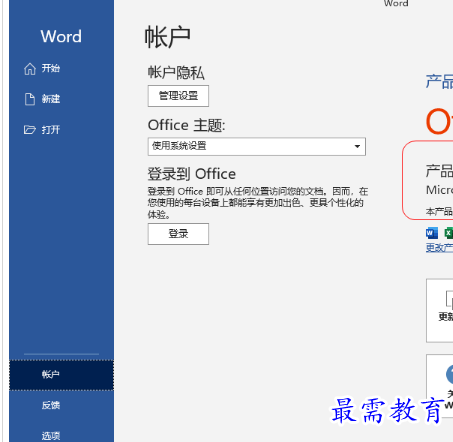Click the sign-in description paragraph
The height and width of the screenshot is (442, 453).
coord(258,203)
